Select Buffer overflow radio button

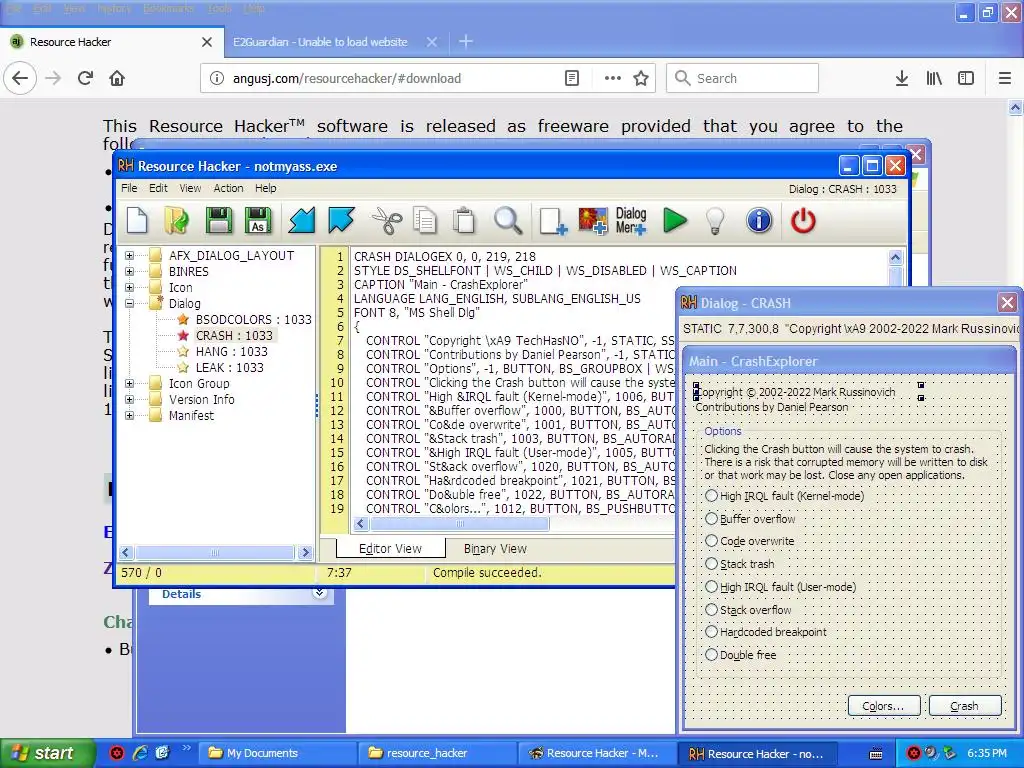[x=711, y=519]
